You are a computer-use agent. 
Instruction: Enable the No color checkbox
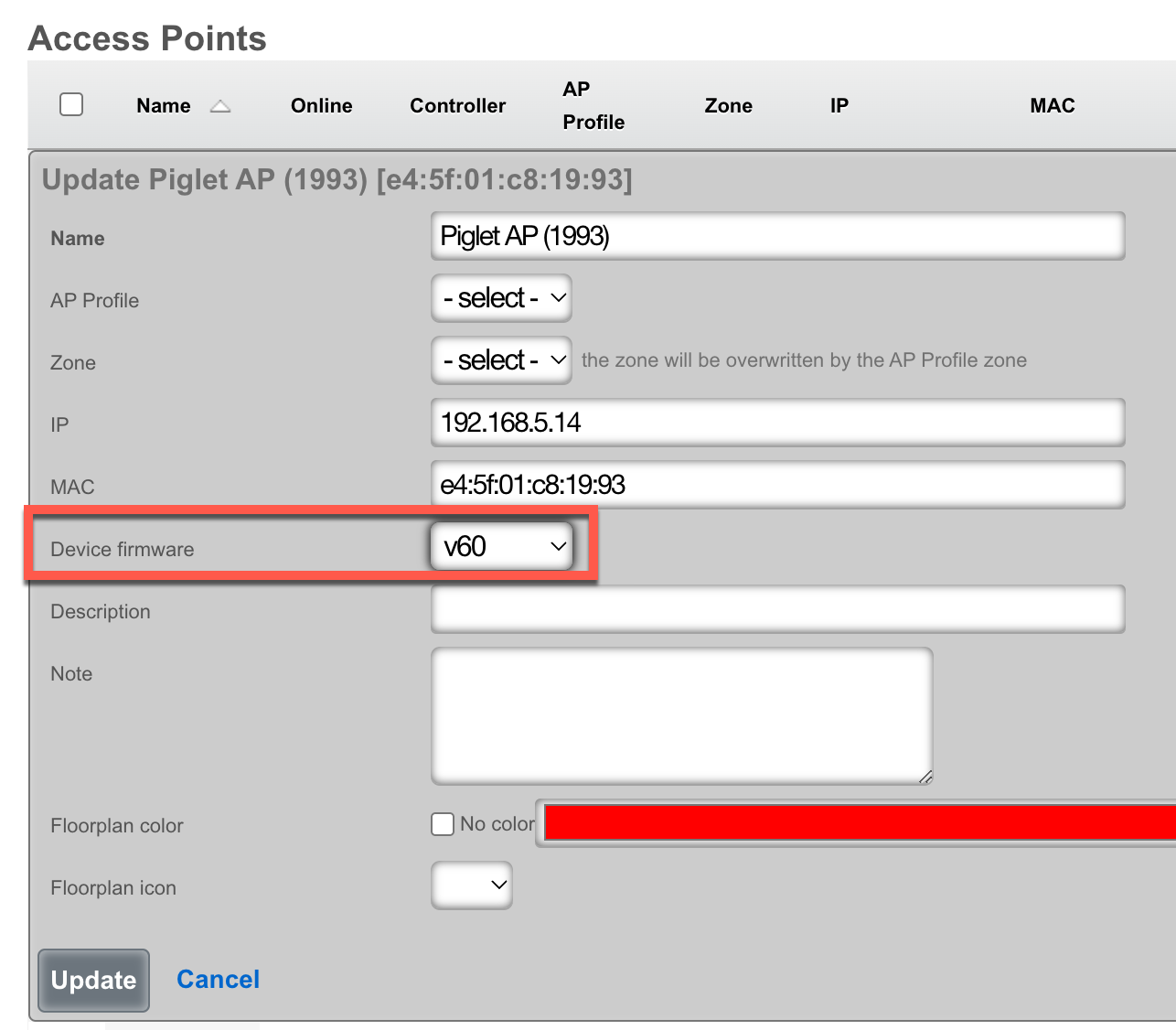click(x=443, y=824)
